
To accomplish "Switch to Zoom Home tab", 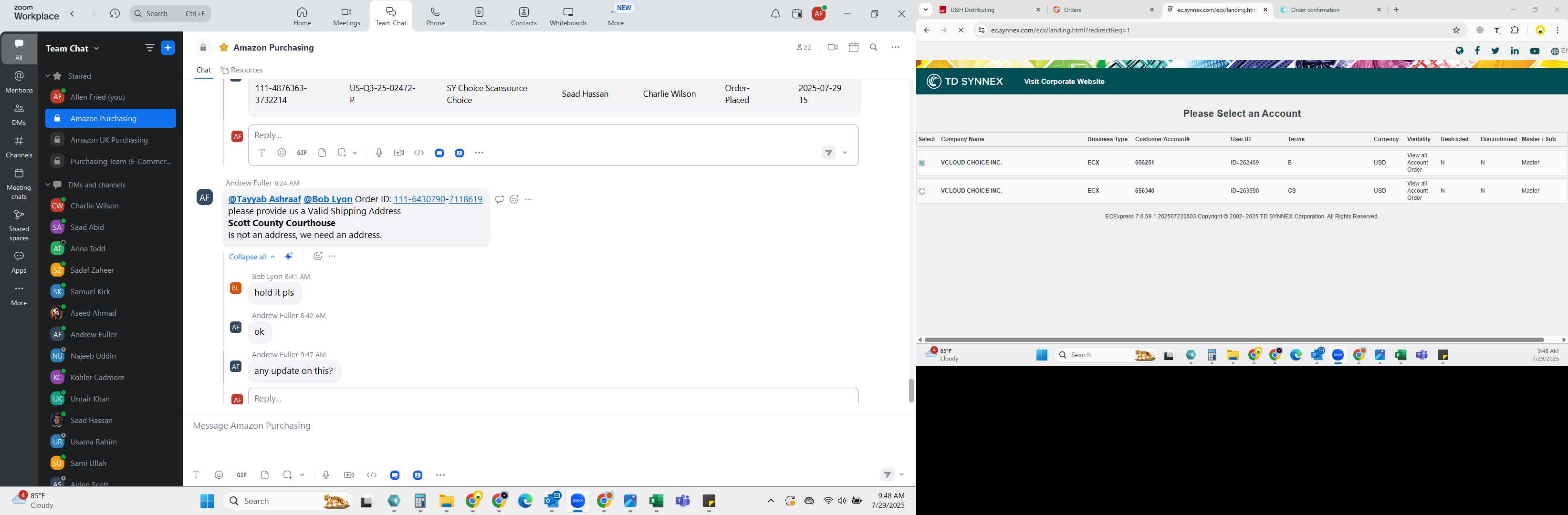I will (x=302, y=16).
